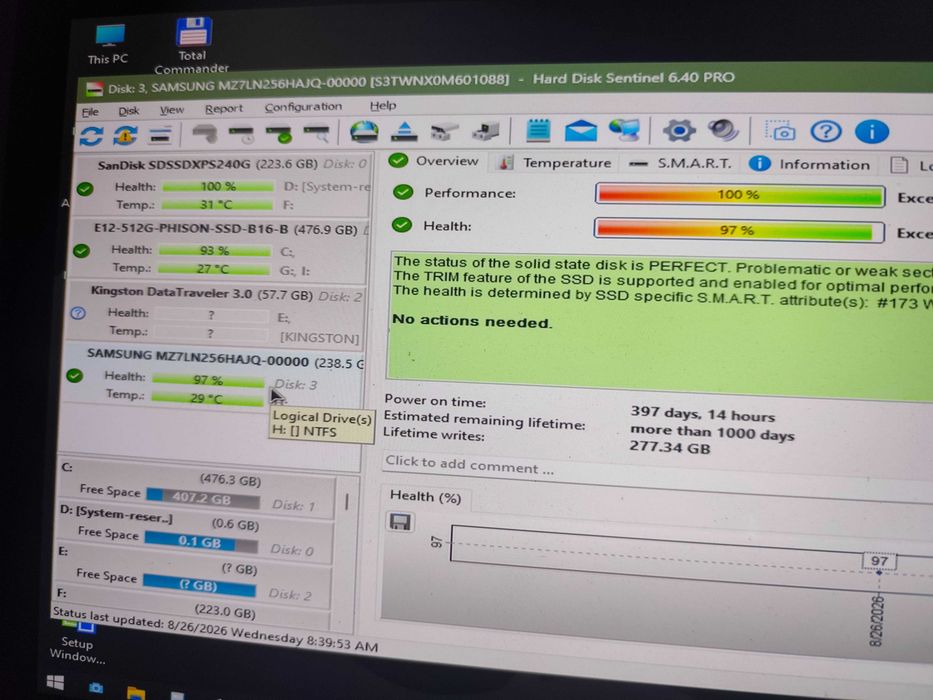Open the File menu
933x700 pixels.
(x=90, y=112)
